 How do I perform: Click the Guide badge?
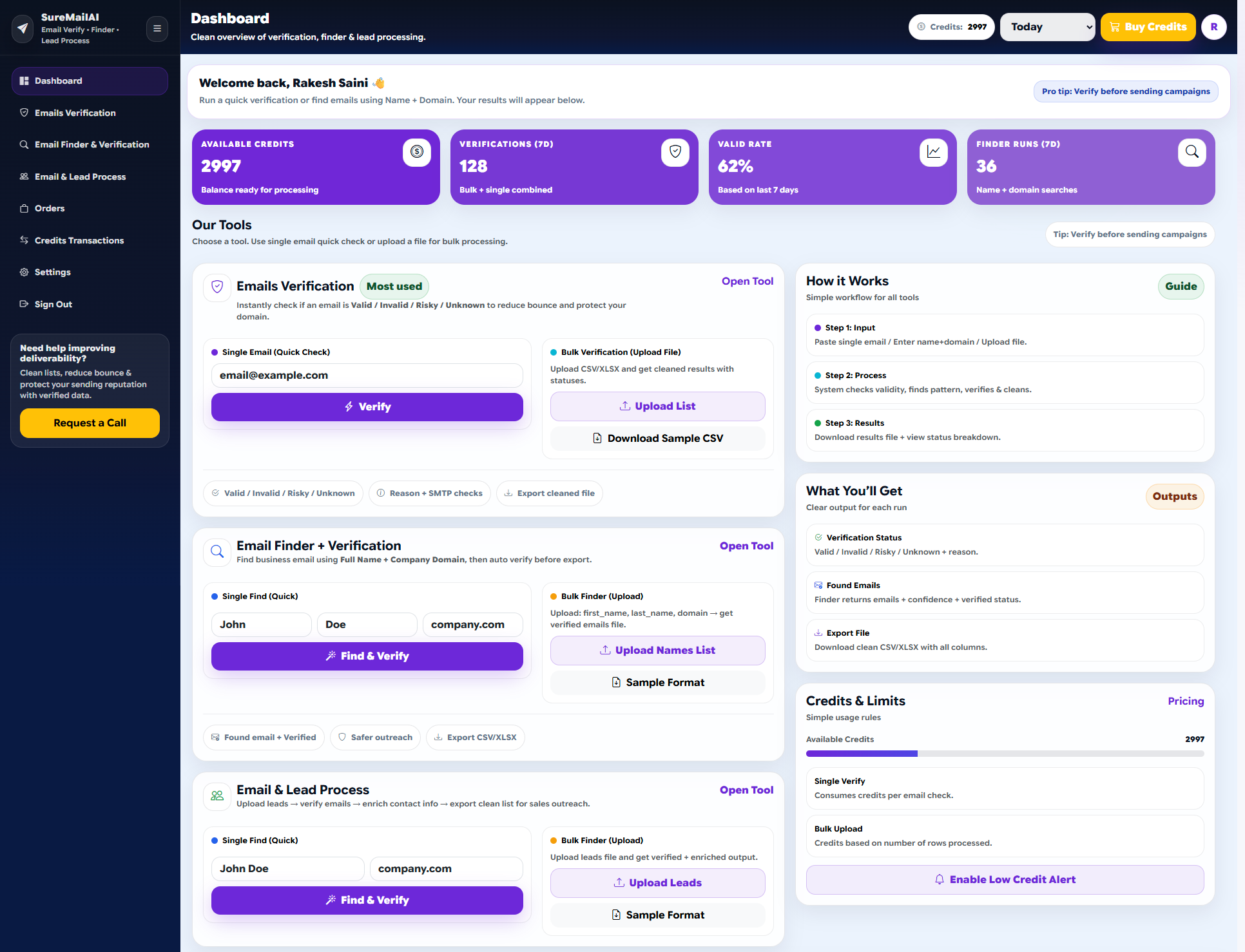click(x=1181, y=287)
